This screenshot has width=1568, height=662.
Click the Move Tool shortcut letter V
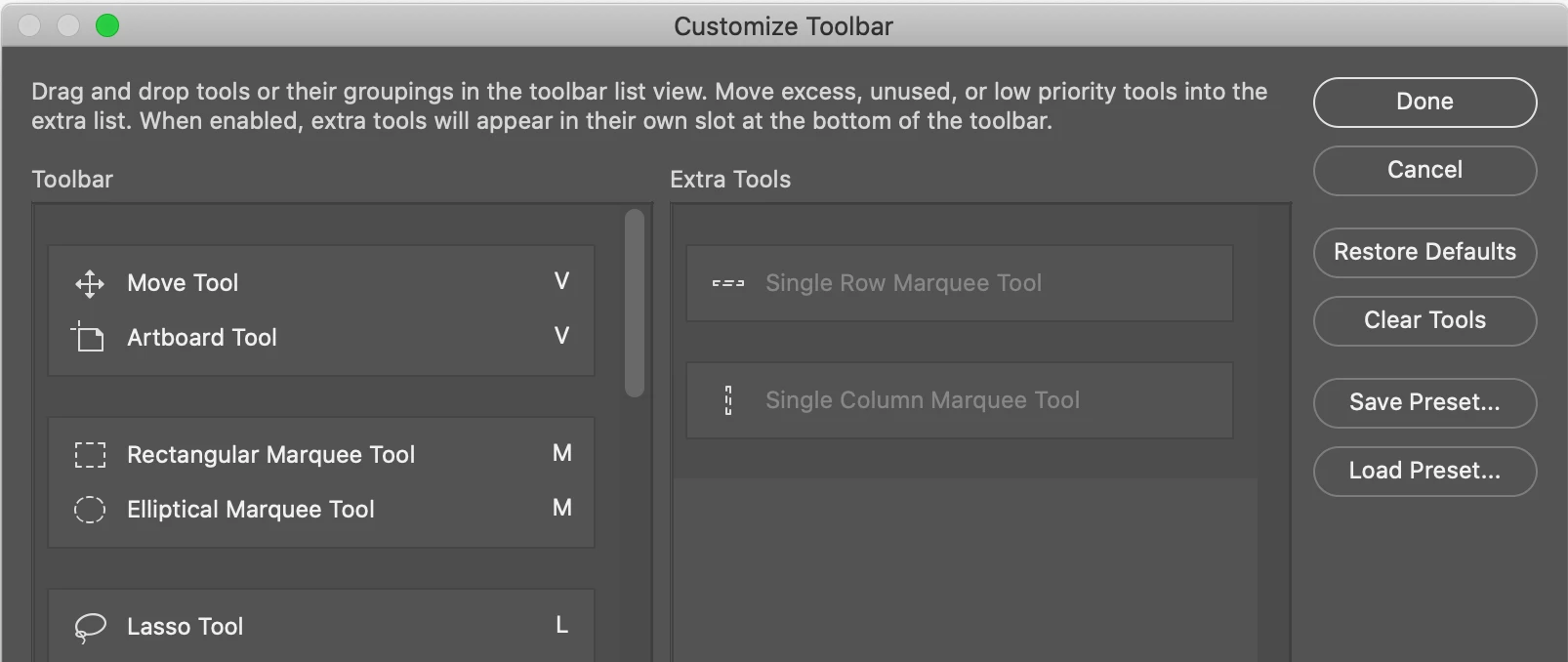click(561, 282)
